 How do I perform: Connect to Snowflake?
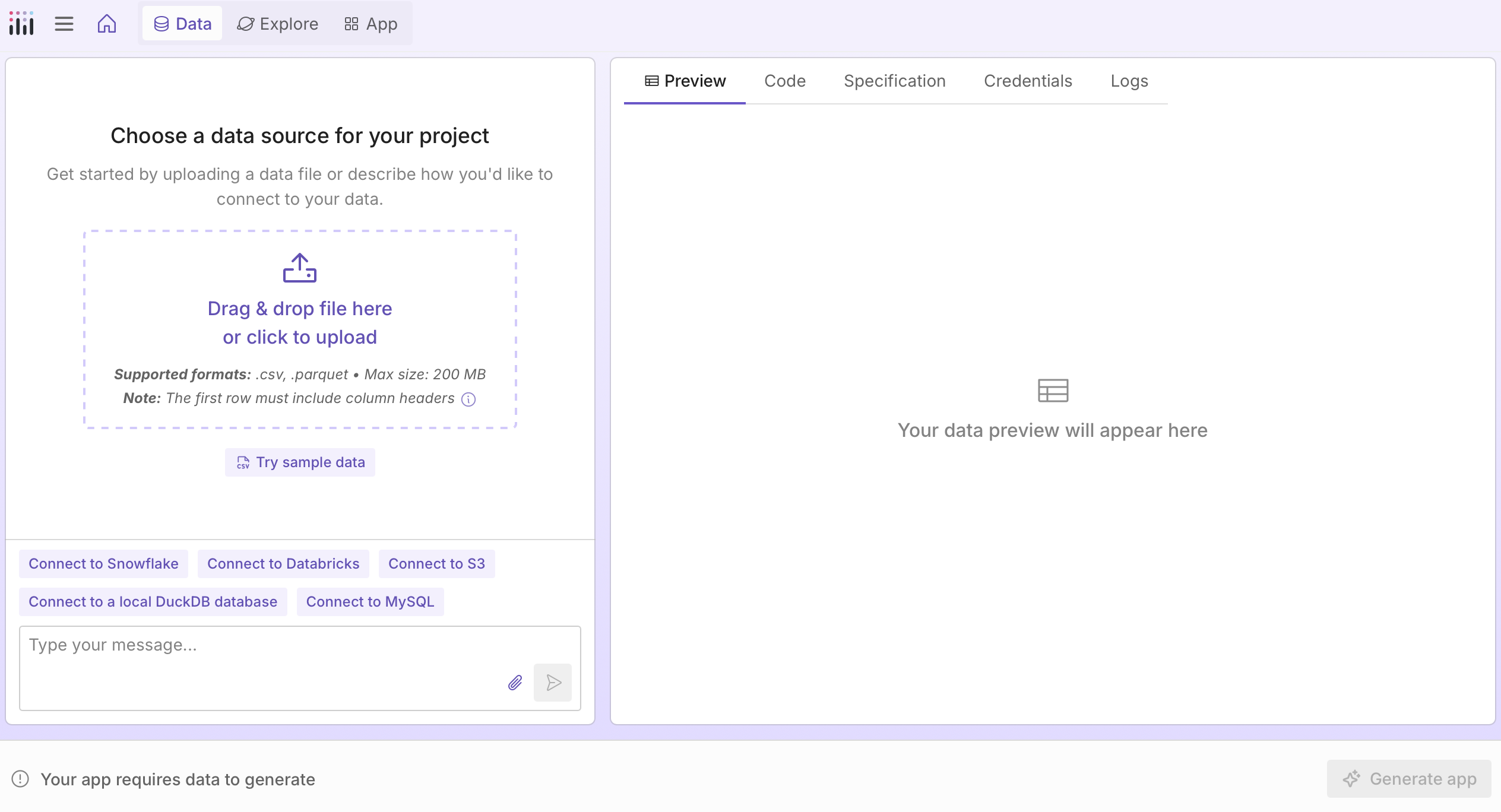[x=103, y=564]
